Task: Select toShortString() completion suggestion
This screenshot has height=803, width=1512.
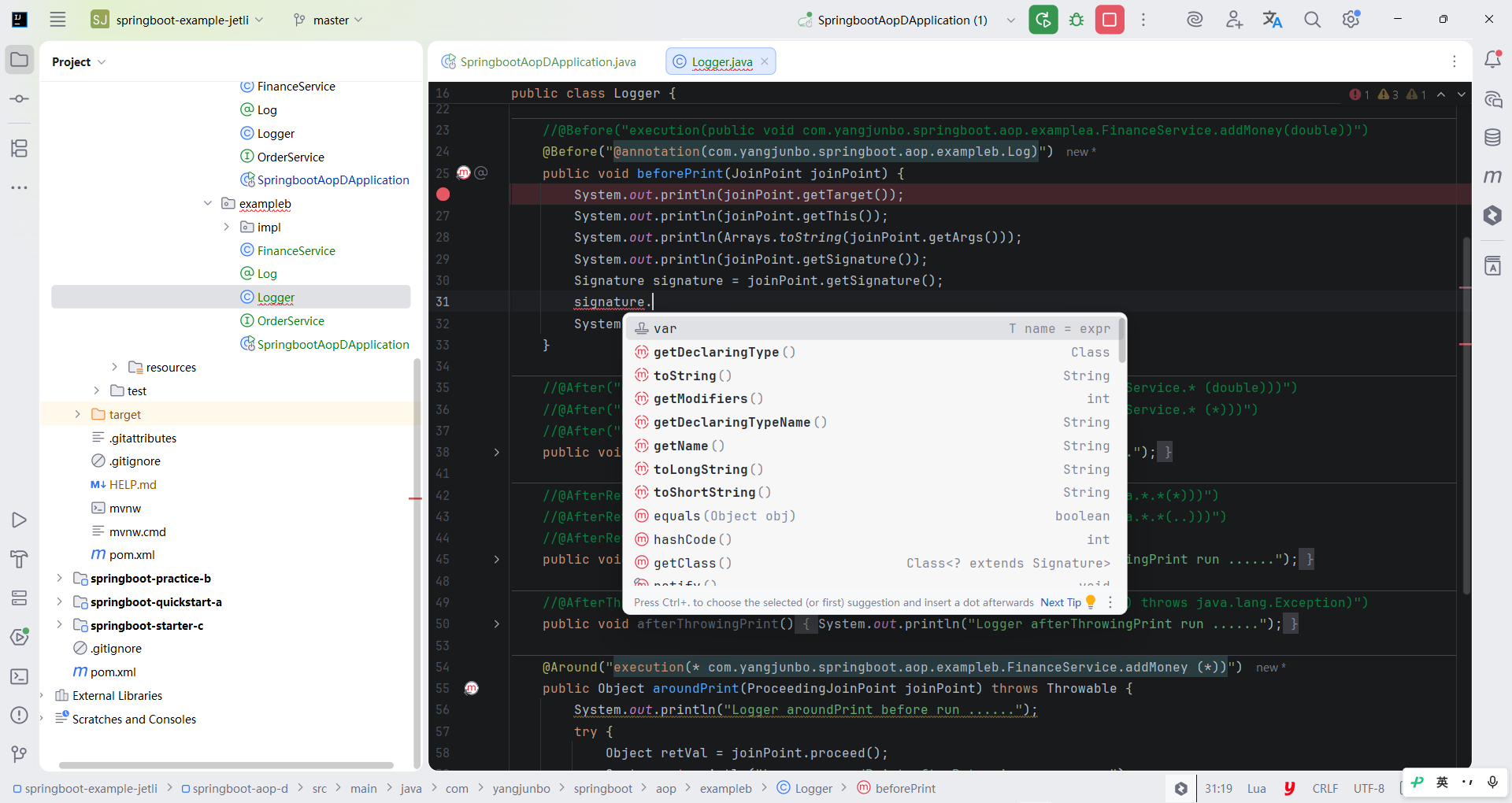Action: pos(873,492)
